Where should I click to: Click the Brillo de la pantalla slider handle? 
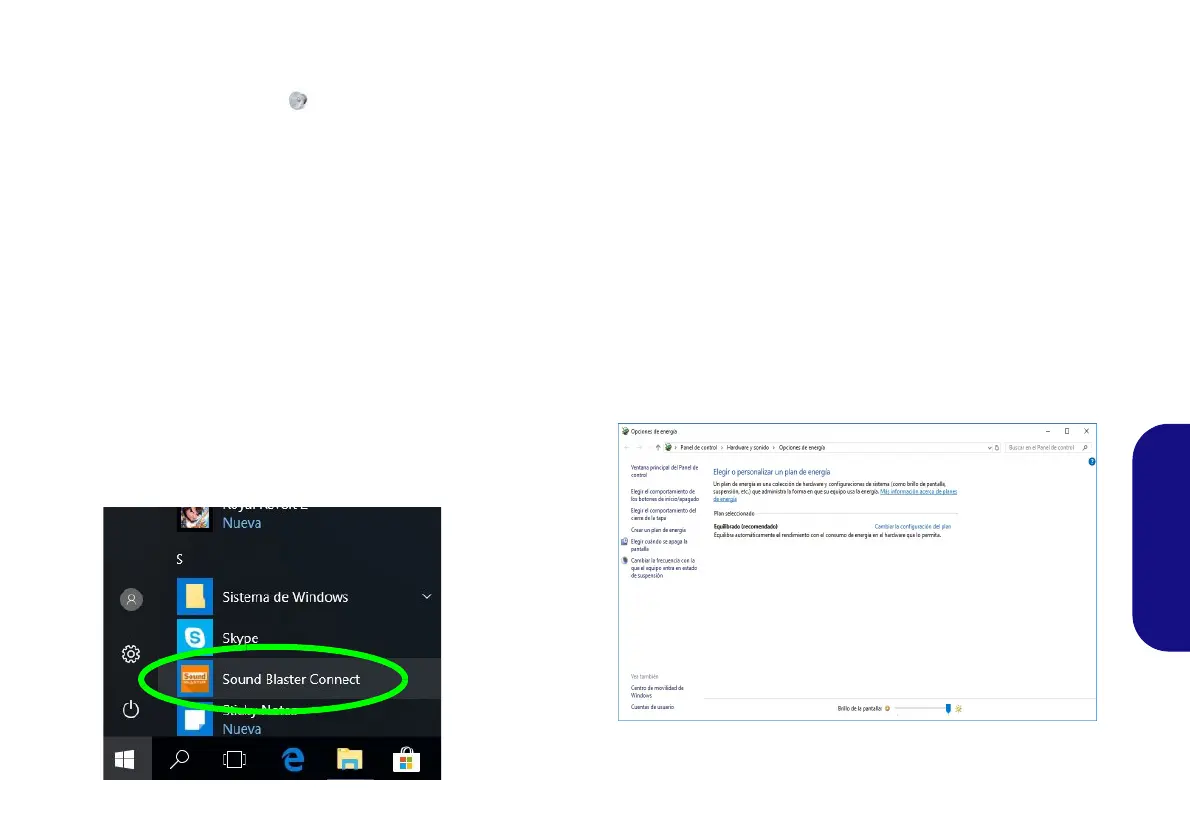948,708
